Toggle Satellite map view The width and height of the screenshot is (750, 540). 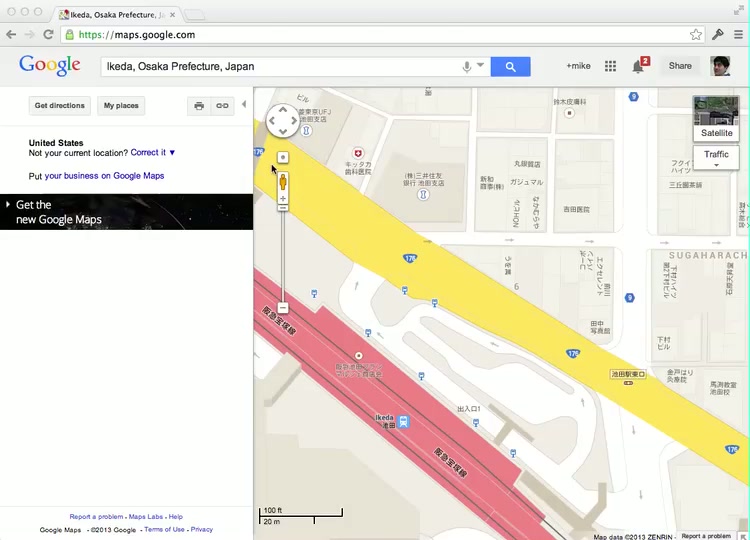point(716,133)
